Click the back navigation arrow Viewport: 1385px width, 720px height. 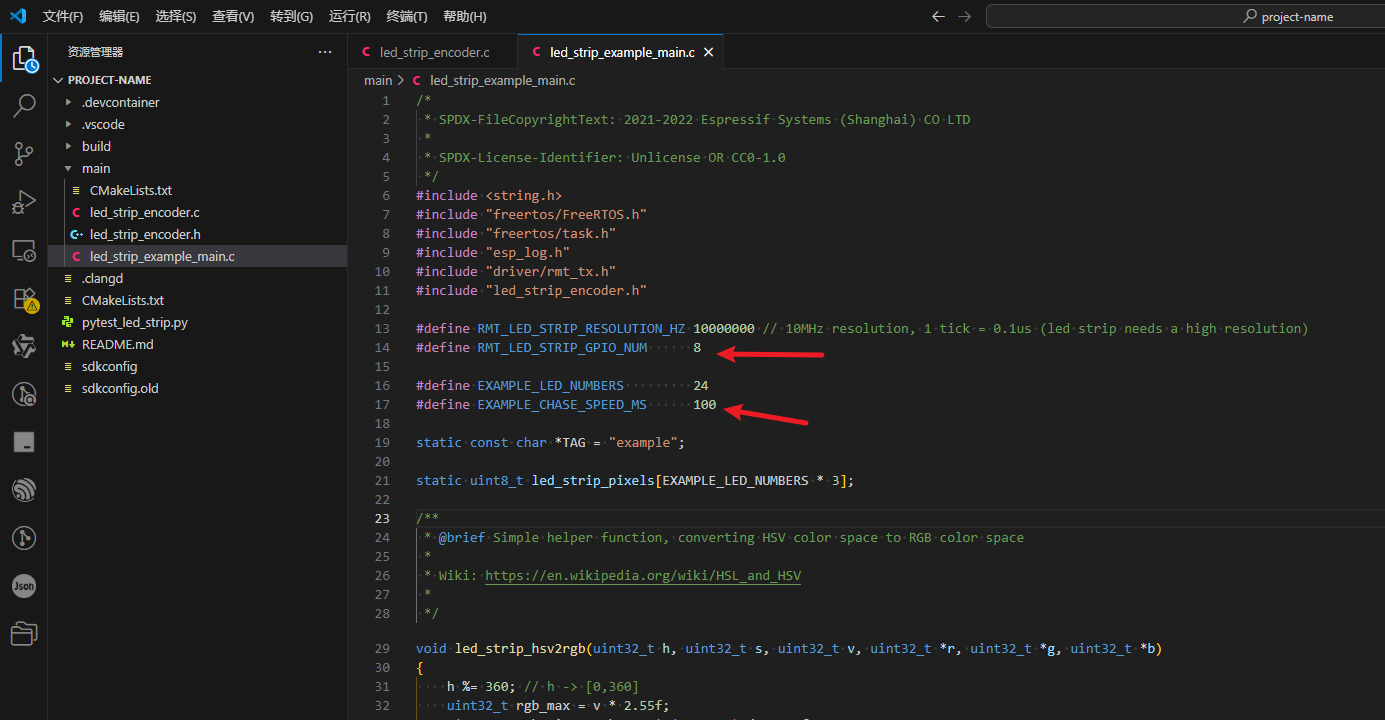coord(937,16)
